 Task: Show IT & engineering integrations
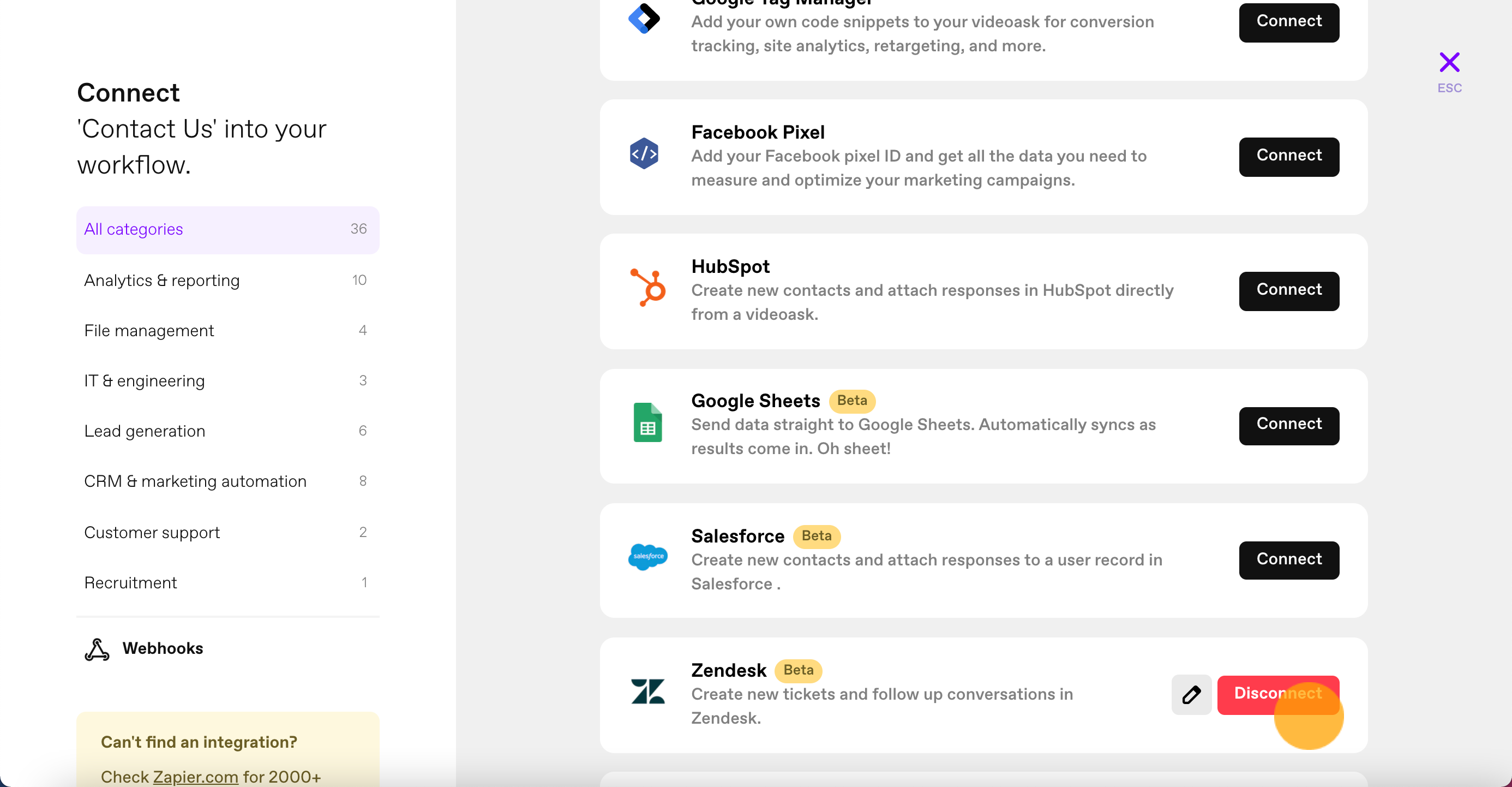(228, 381)
